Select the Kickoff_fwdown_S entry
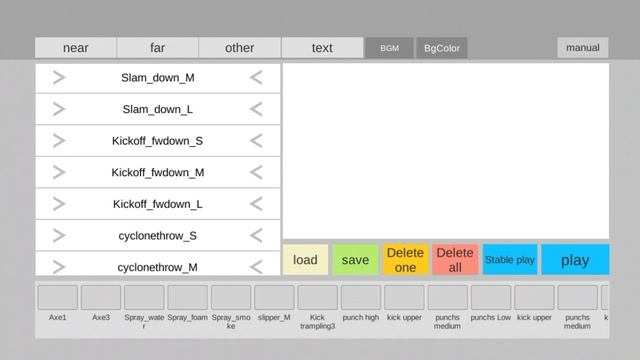Image resolution: width=640 pixels, height=360 pixels. (158, 141)
